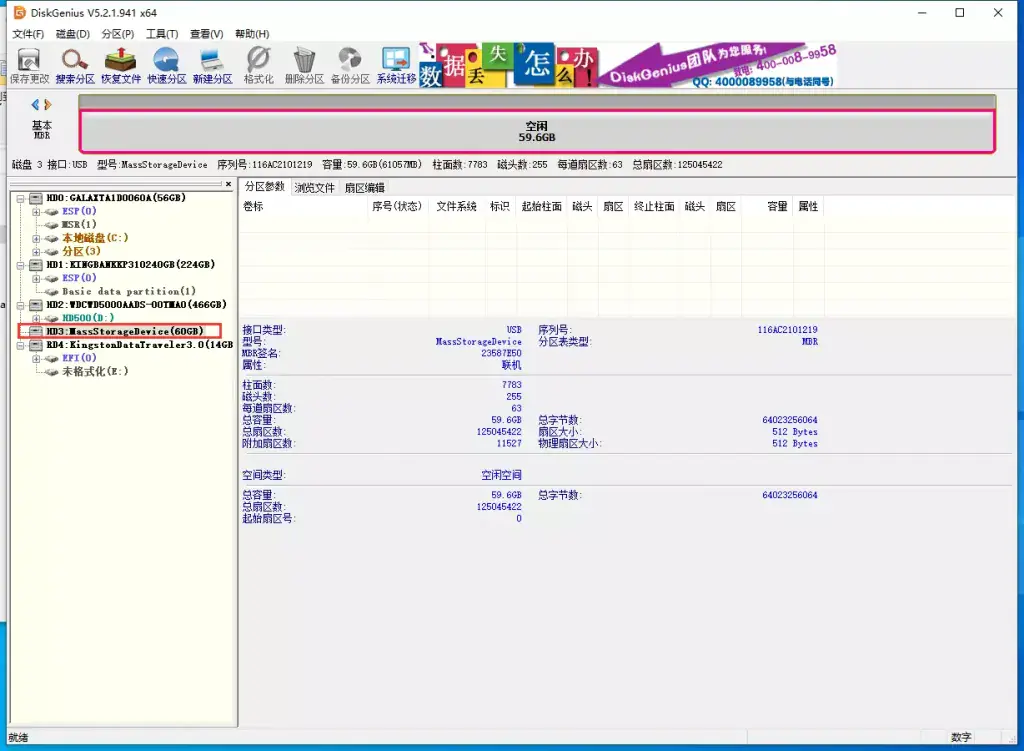Switch to the 扇区编辑 tab

[x=364, y=188]
